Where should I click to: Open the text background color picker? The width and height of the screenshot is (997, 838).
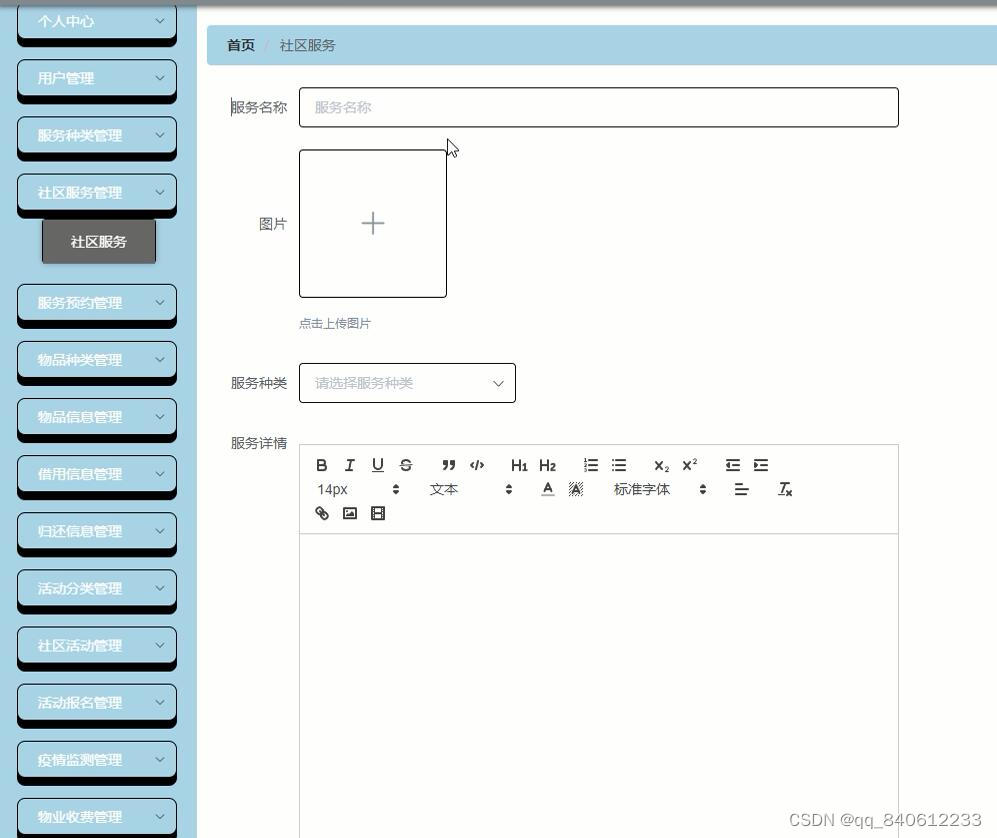[x=575, y=489]
